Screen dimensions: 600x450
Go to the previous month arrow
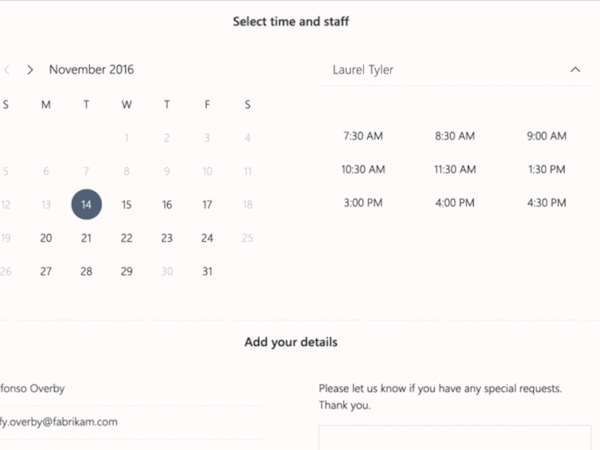[x=7, y=70]
